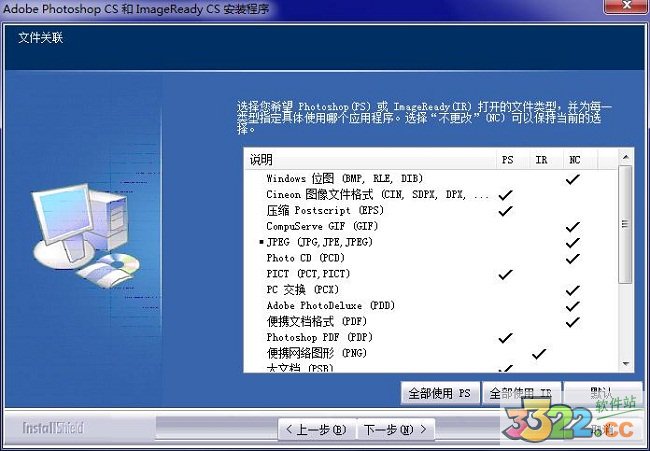Click scrollbar up arrow in file list
The width and height of the screenshot is (650, 451).
[626, 158]
